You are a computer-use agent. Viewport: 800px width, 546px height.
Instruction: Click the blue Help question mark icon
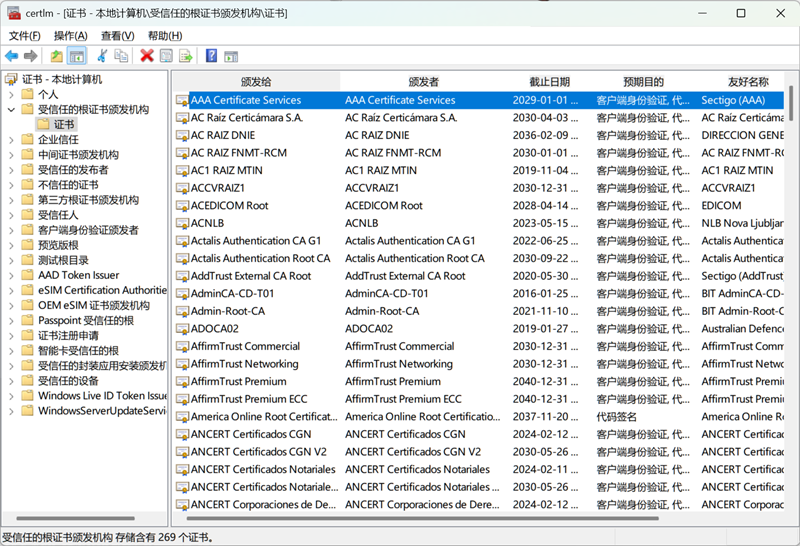211,56
